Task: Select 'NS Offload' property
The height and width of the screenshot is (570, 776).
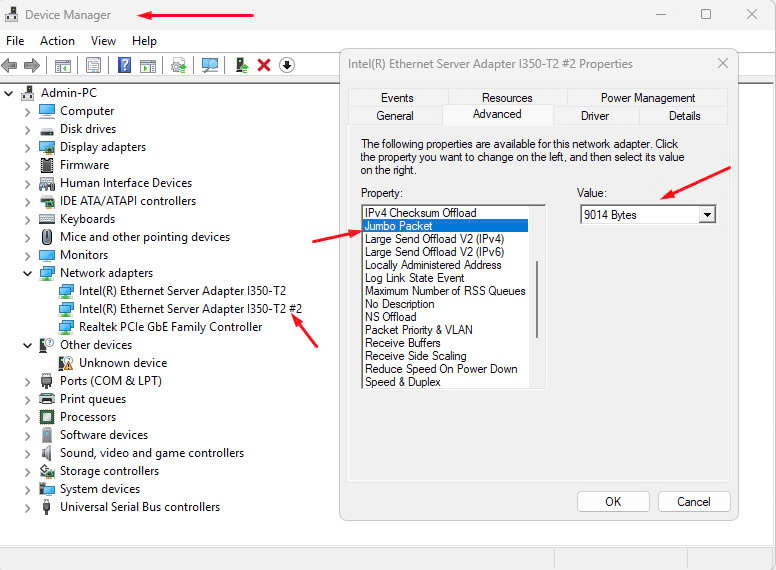Action: (390, 317)
